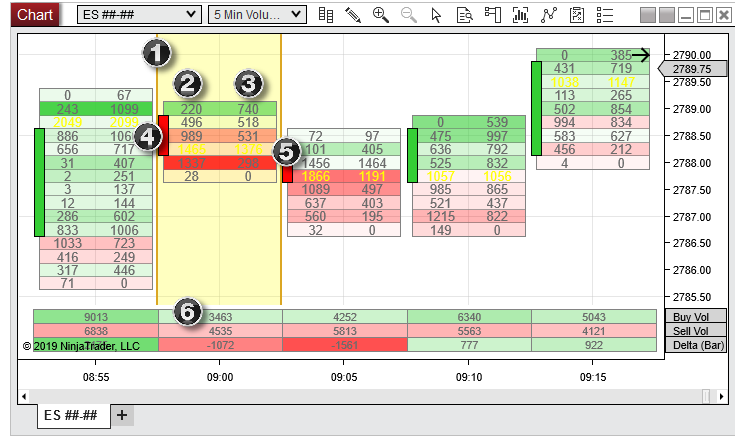The image size is (735, 440).
Task: Click the 922 delta cell
Action: (594, 345)
